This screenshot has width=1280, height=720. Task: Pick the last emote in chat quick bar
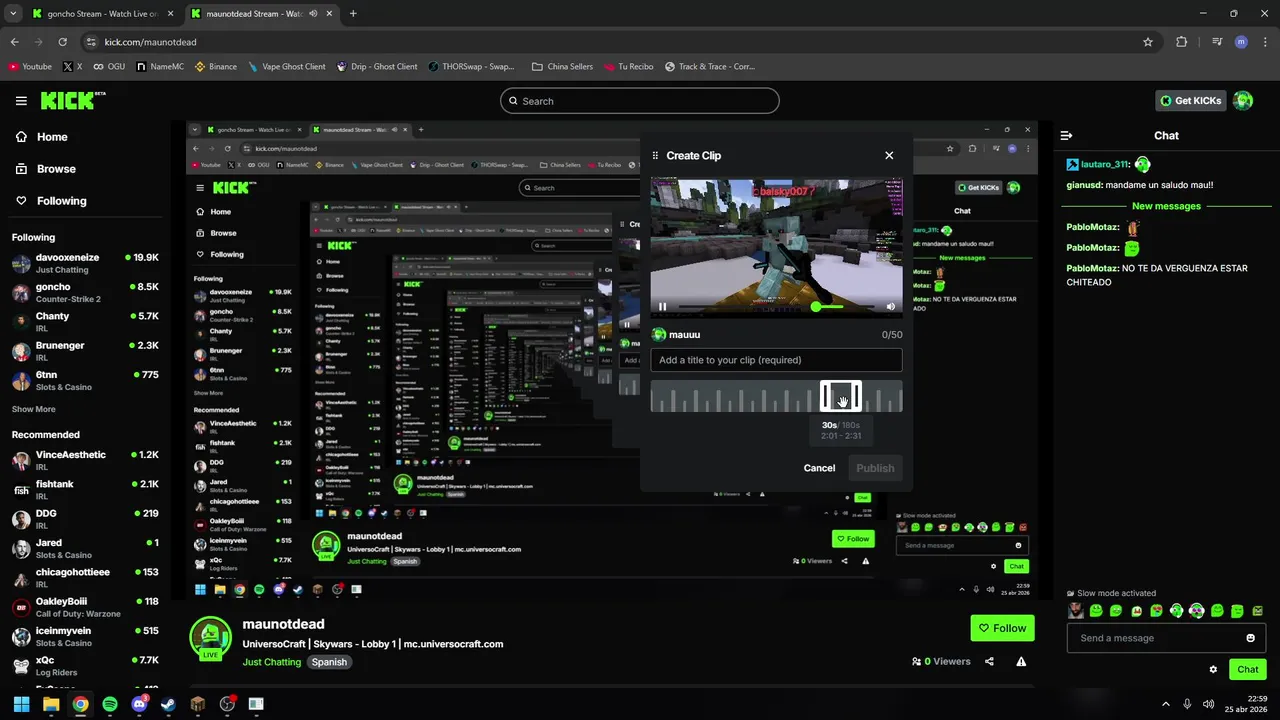(1258, 611)
